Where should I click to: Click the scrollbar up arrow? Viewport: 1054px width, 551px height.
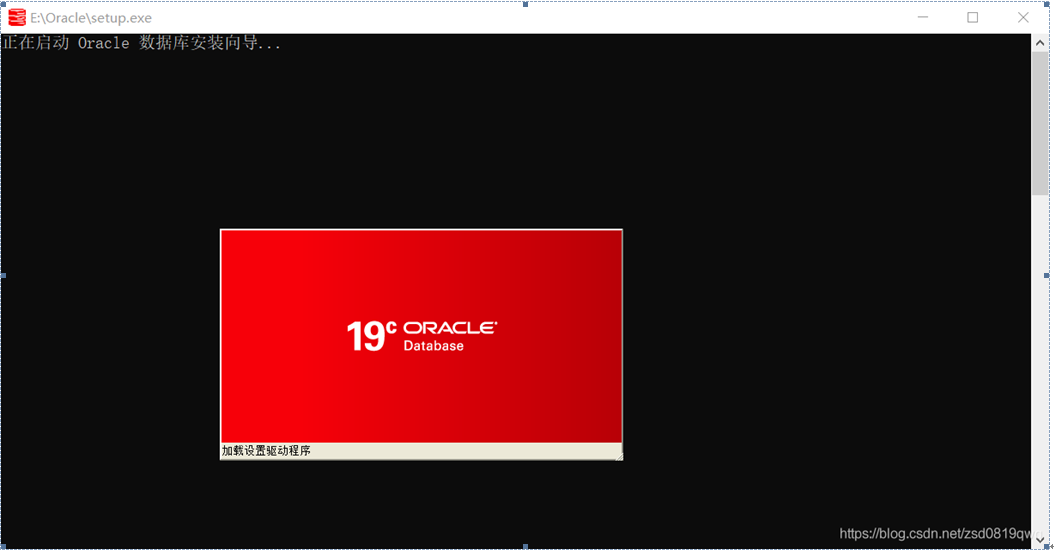click(1040, 43)
